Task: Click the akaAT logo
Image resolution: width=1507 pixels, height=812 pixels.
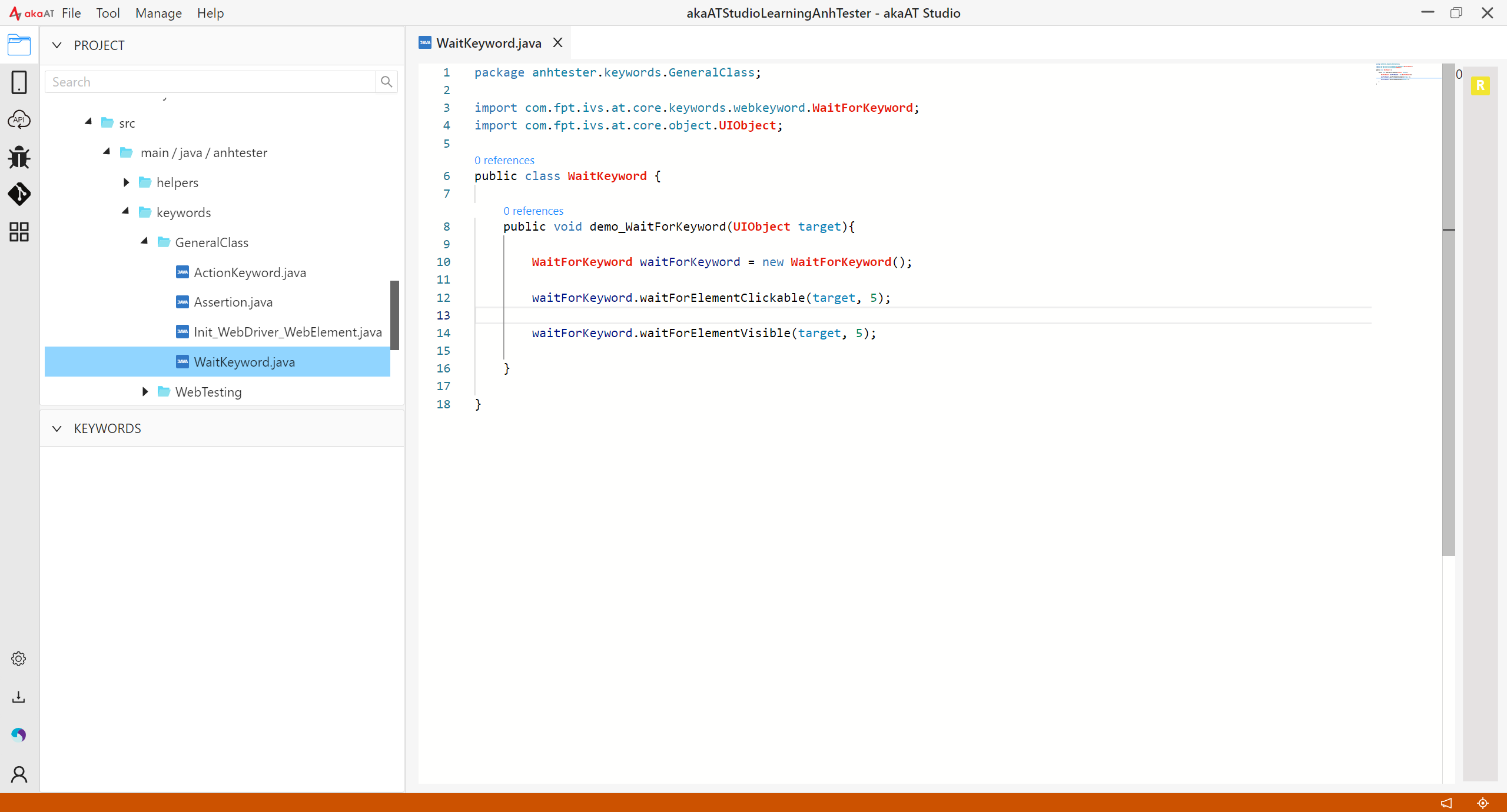Action: point(32,13)
